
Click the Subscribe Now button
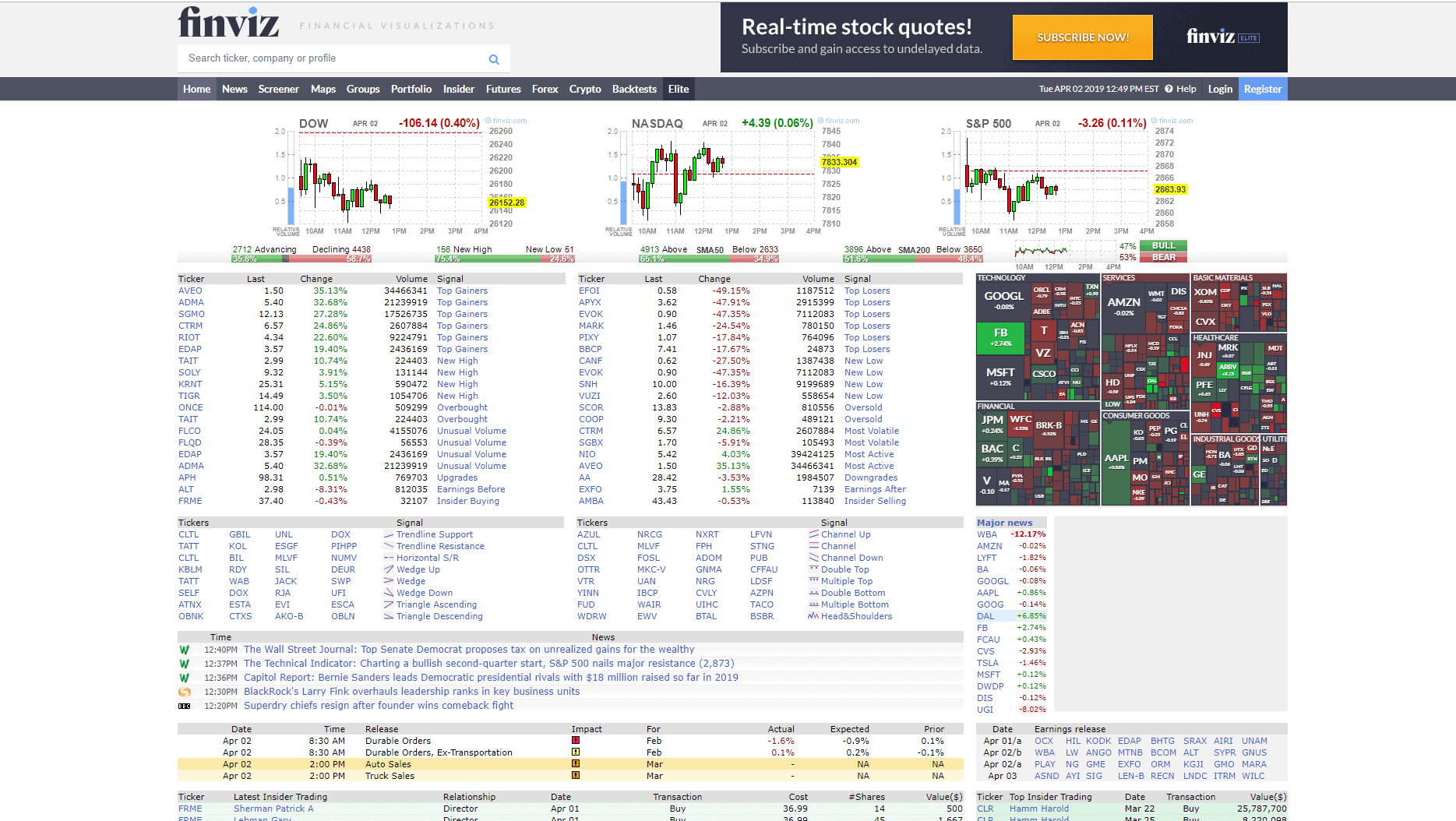1083,37
